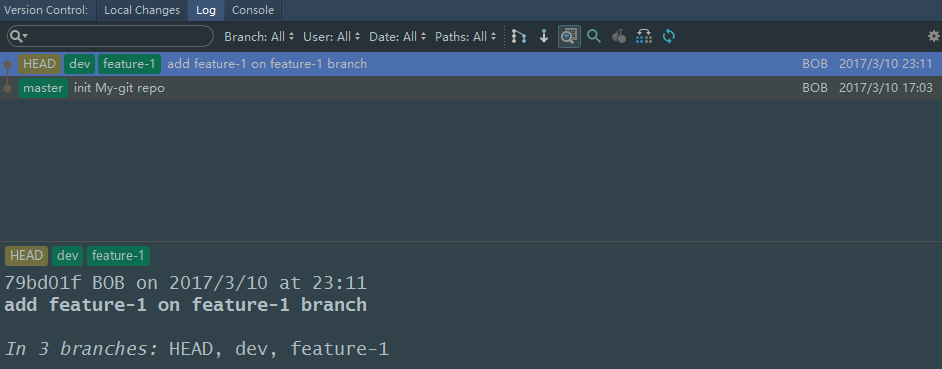Click the highlight commits dotted grid icon

(x=643, y=37)
